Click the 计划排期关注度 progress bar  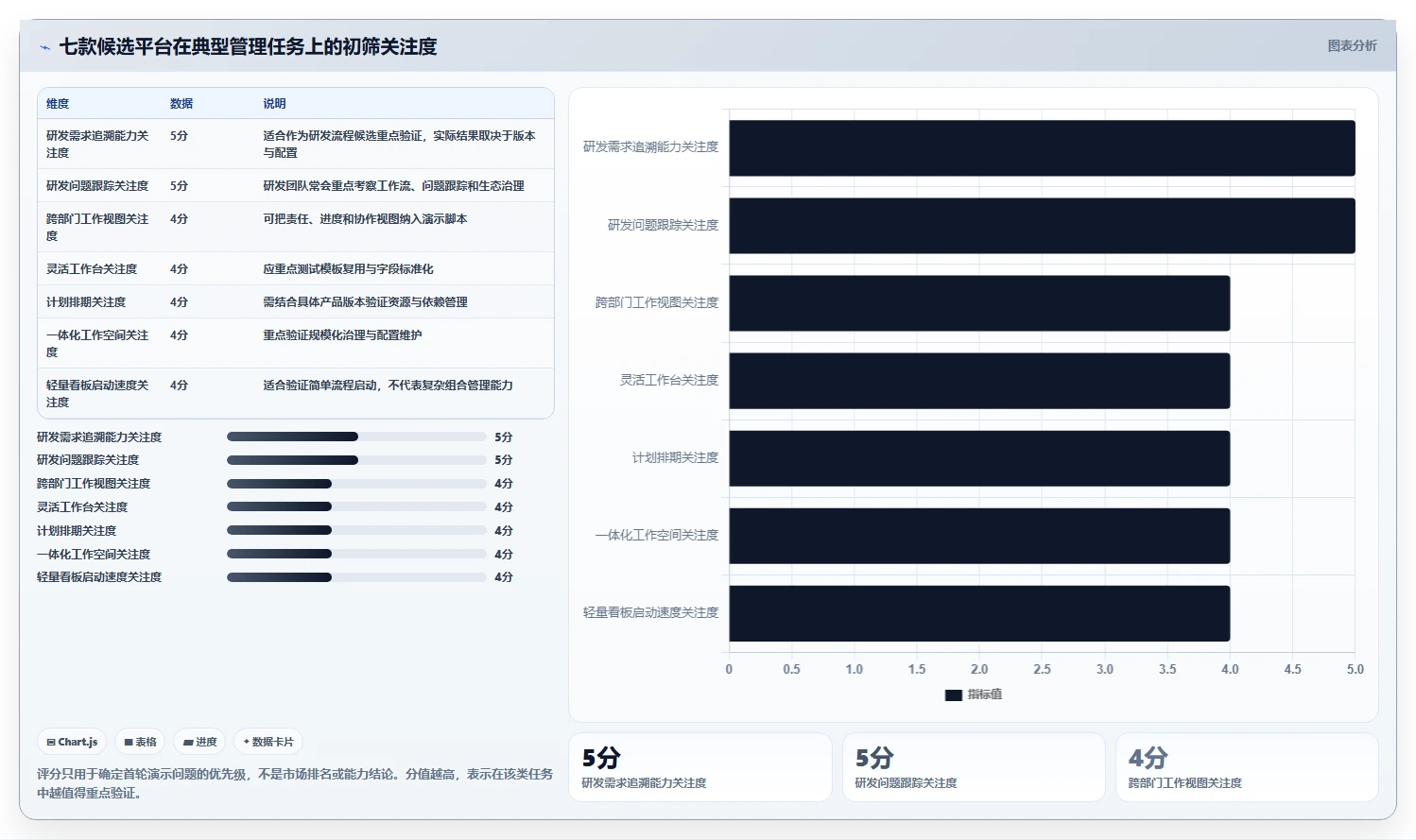[356, 530]
